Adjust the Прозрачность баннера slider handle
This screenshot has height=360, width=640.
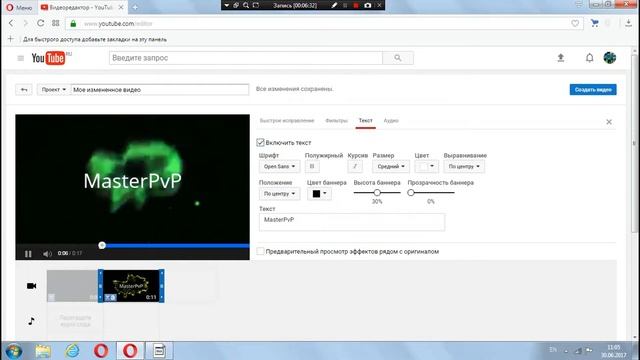point(411,192)
